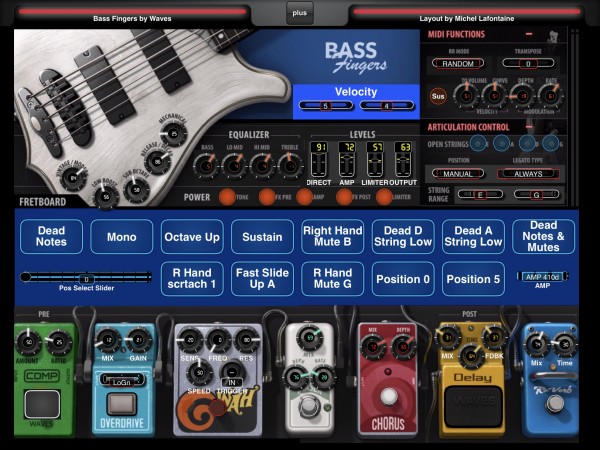Click the Chorus pedal Depth knob
The image size is (600, 450).
(403, 347)
